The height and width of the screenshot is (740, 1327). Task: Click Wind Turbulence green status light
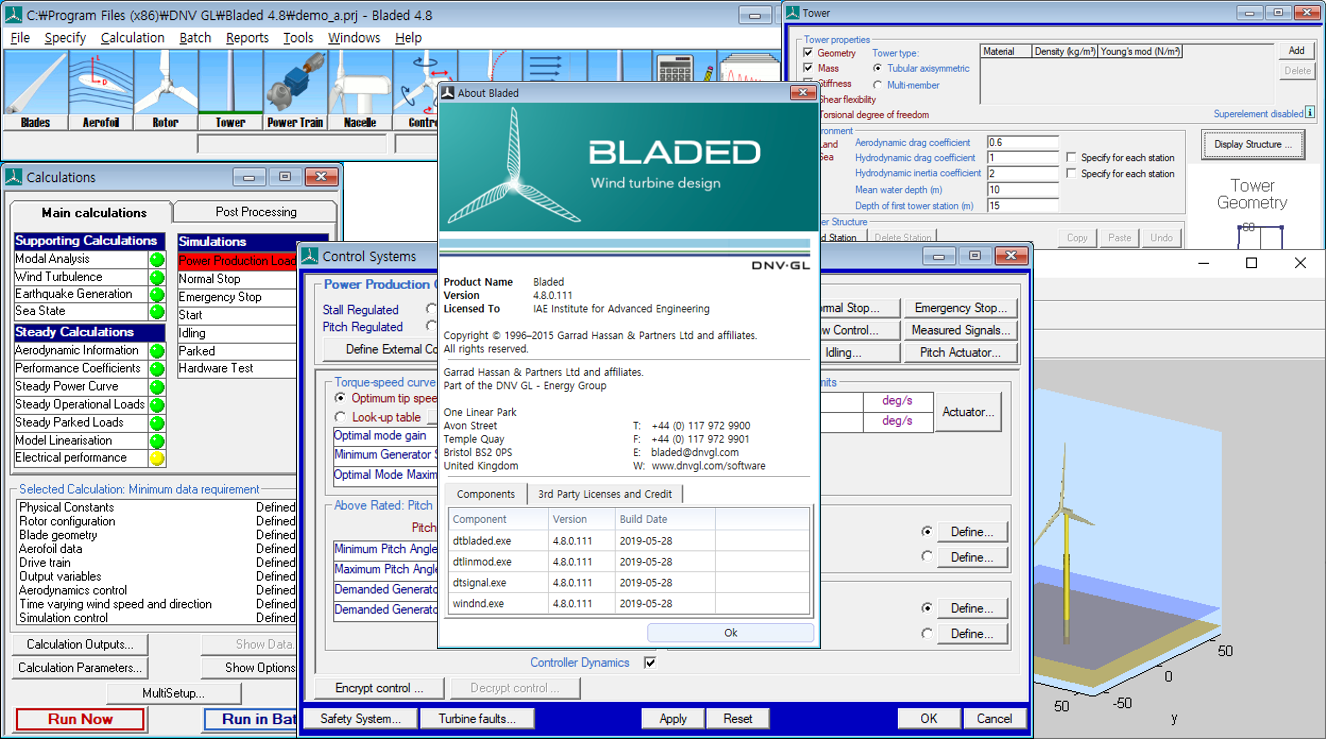(x=157, y=278)
